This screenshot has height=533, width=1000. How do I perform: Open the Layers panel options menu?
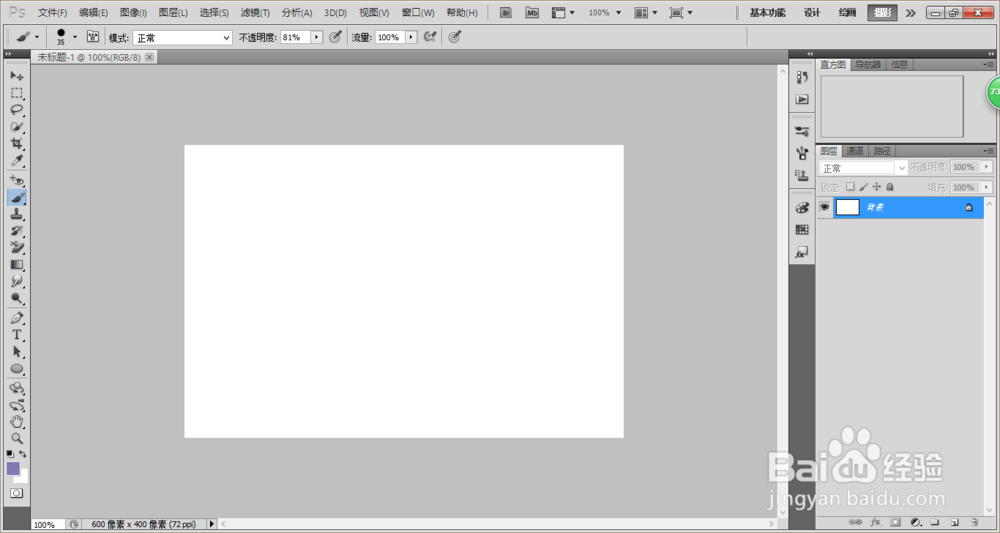pos(989,151)
